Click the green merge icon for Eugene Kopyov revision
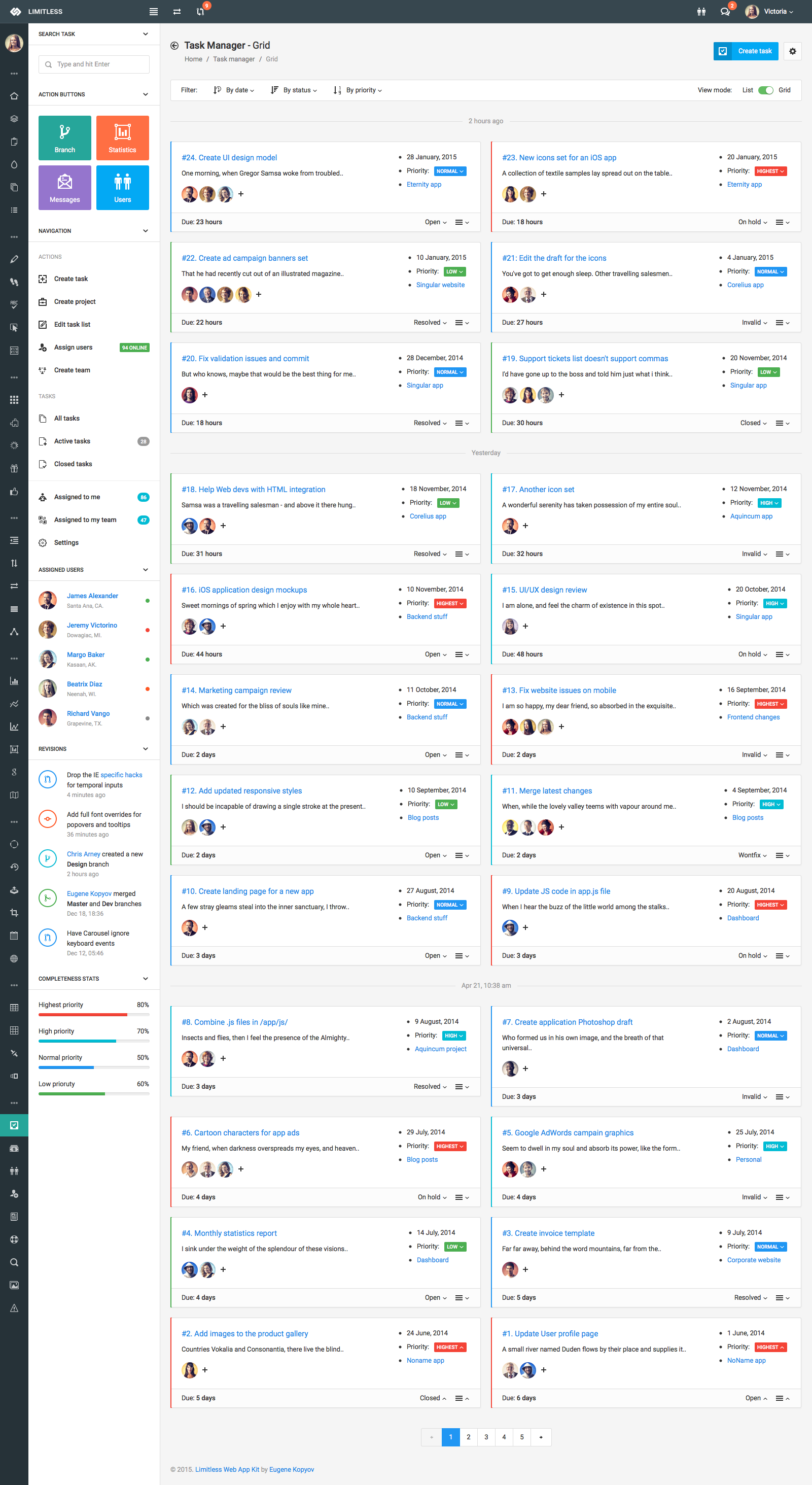The width and height of the screenshot is (812, 1485). click(x=48, y=898)
